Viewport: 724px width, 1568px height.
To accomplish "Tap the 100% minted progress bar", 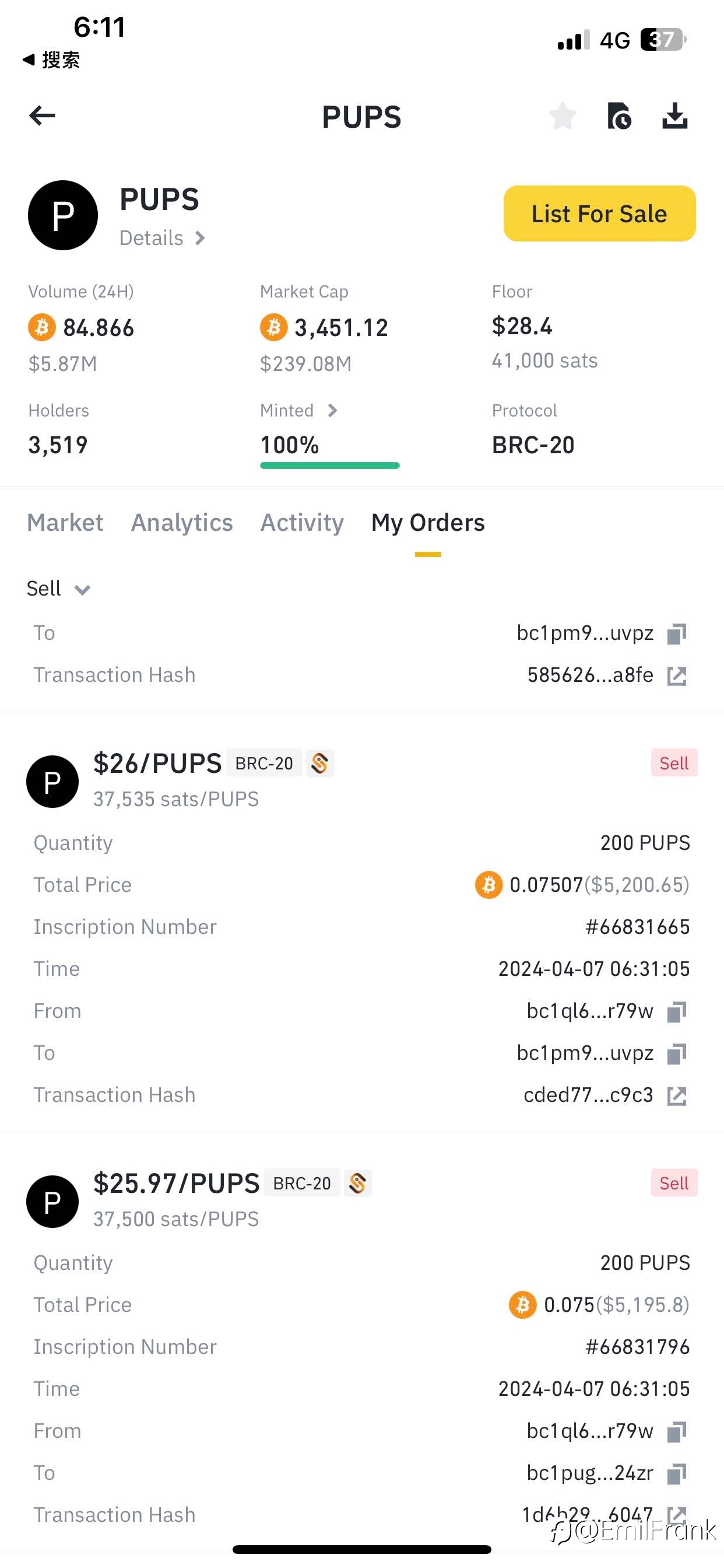I will [330, 466].
